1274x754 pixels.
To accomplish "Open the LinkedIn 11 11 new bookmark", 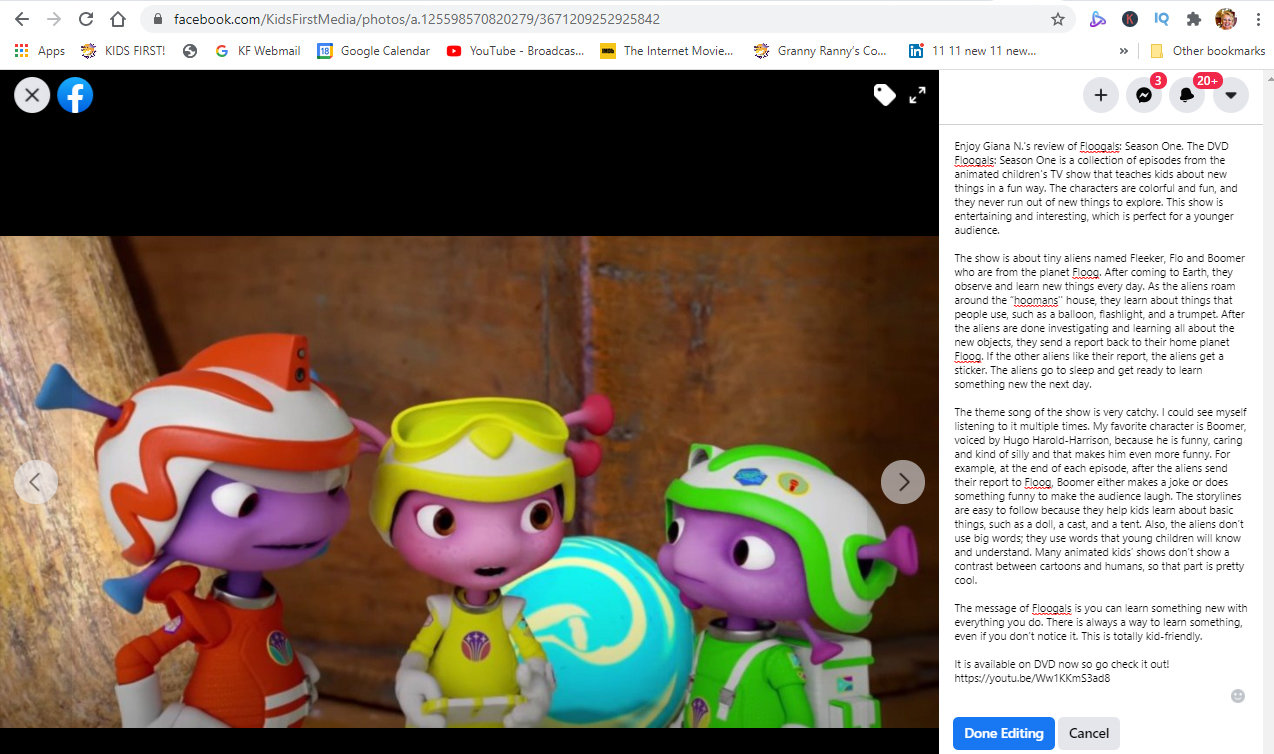I will 972,51.
